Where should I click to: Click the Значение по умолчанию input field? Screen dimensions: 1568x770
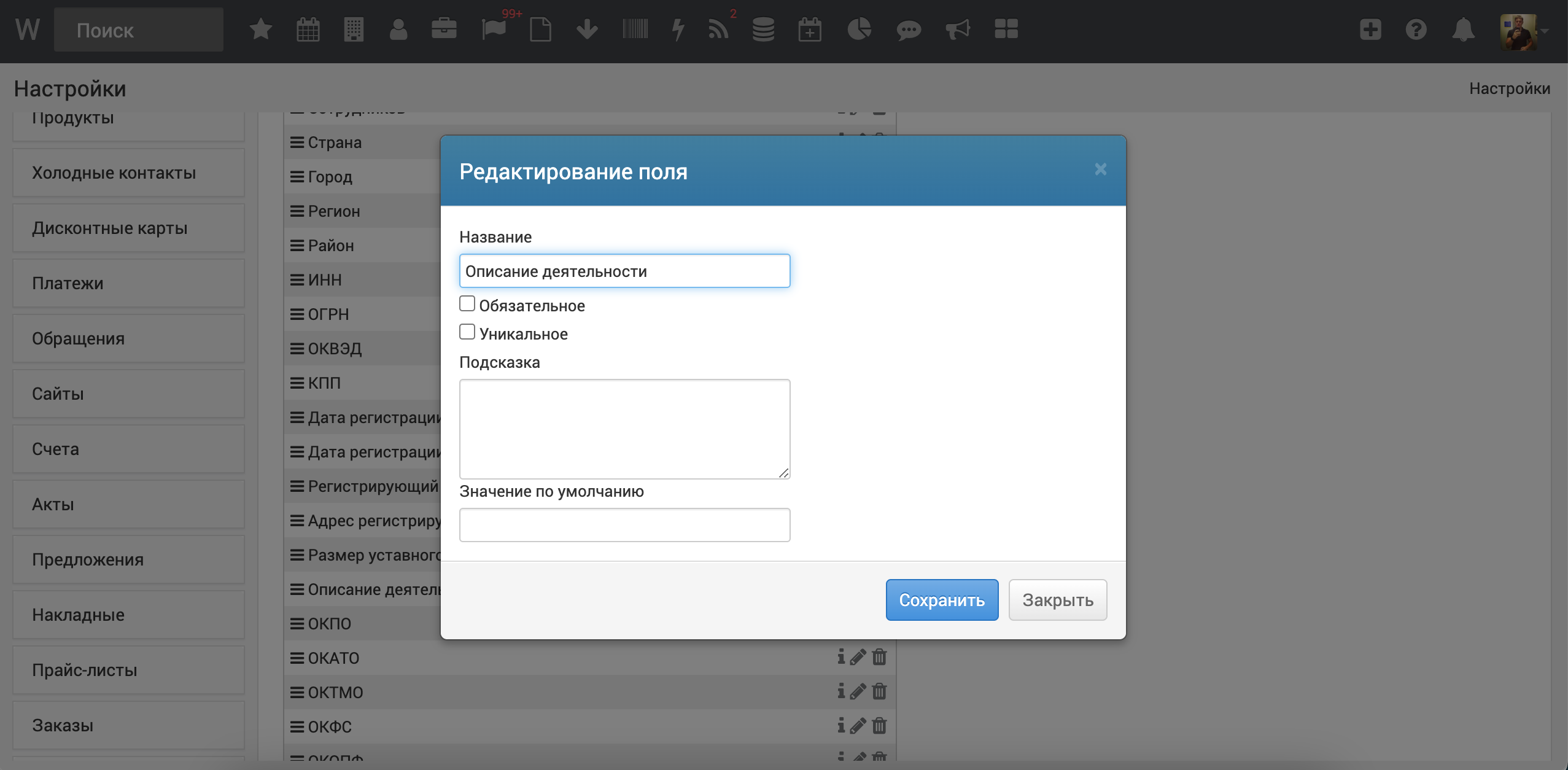click(624, 525)
